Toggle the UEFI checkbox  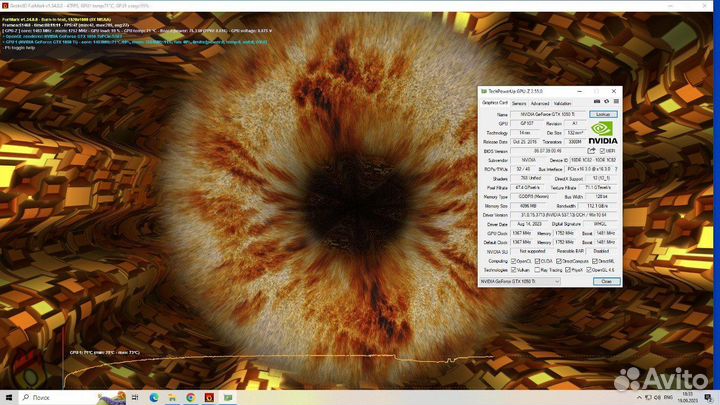point(603,150)
